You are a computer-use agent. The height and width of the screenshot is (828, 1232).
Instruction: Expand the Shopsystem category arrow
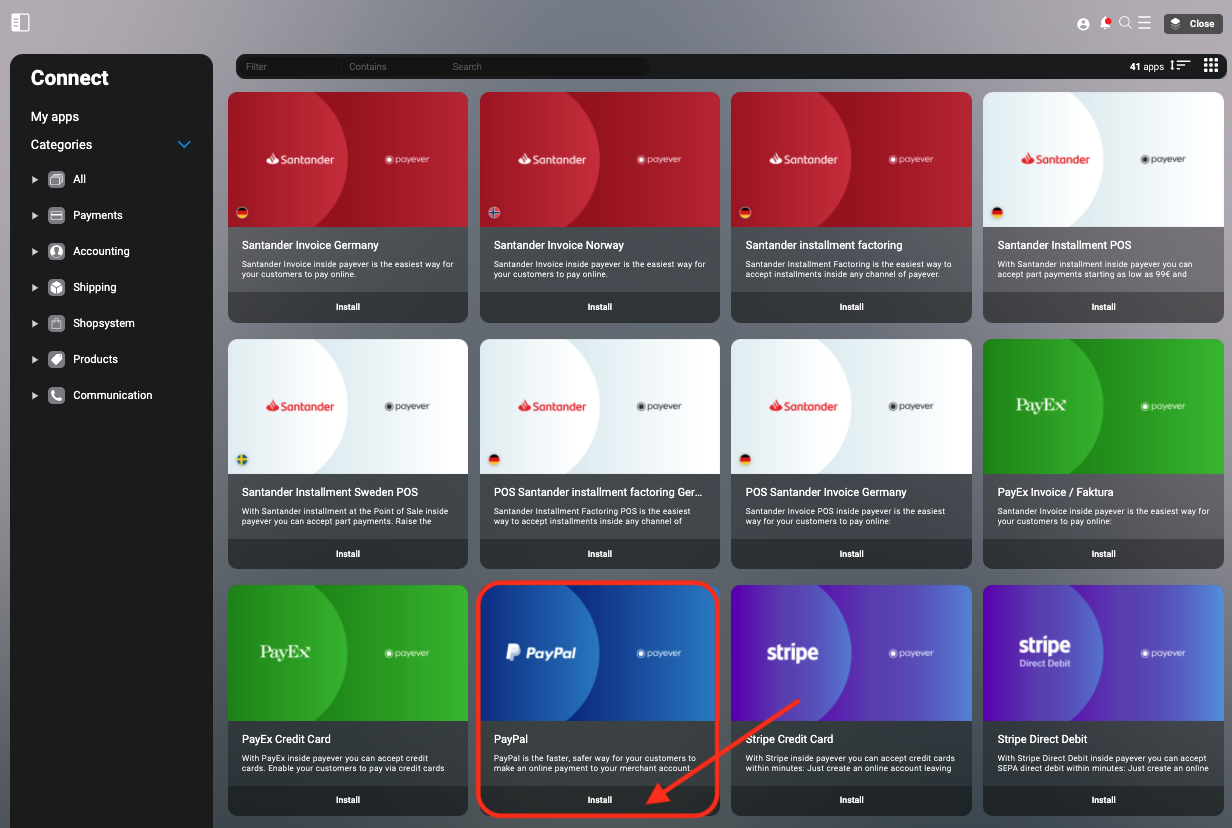35,324
